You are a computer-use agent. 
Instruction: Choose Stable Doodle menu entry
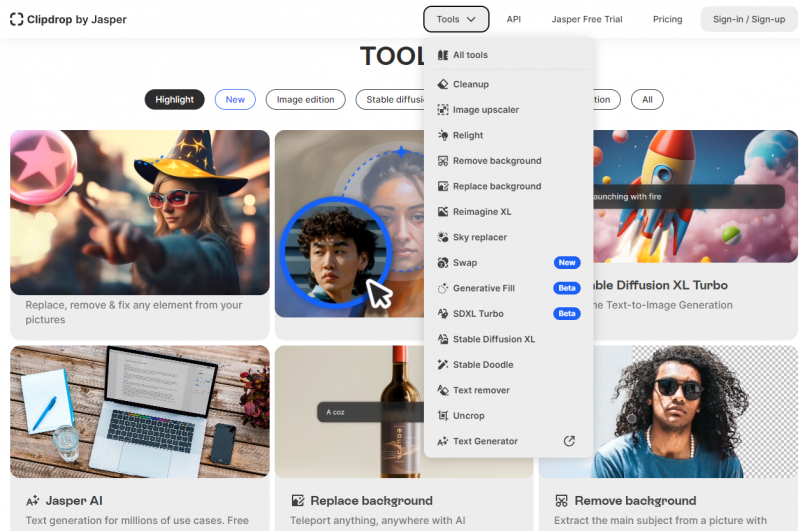tap(508, 365)
